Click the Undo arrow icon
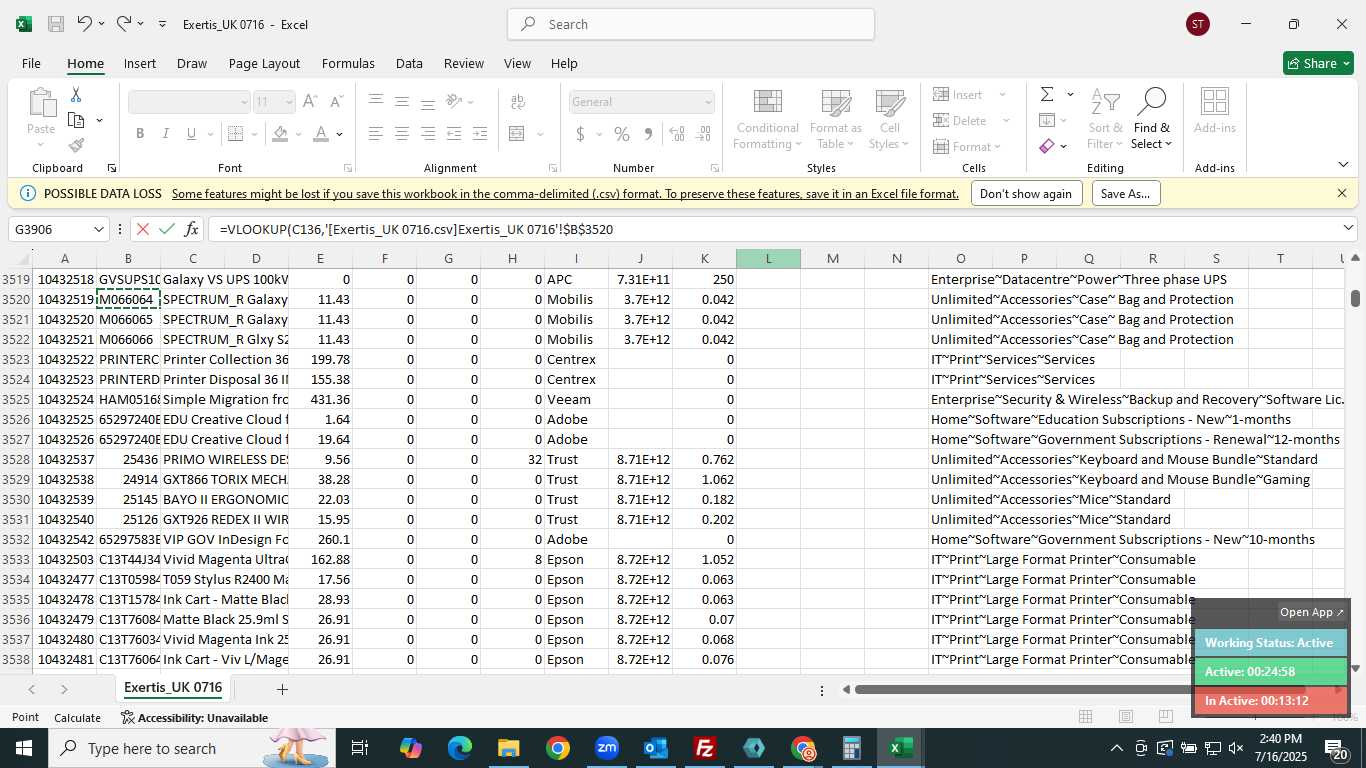This screenshot has height=768, width=1366. point(85,23)
